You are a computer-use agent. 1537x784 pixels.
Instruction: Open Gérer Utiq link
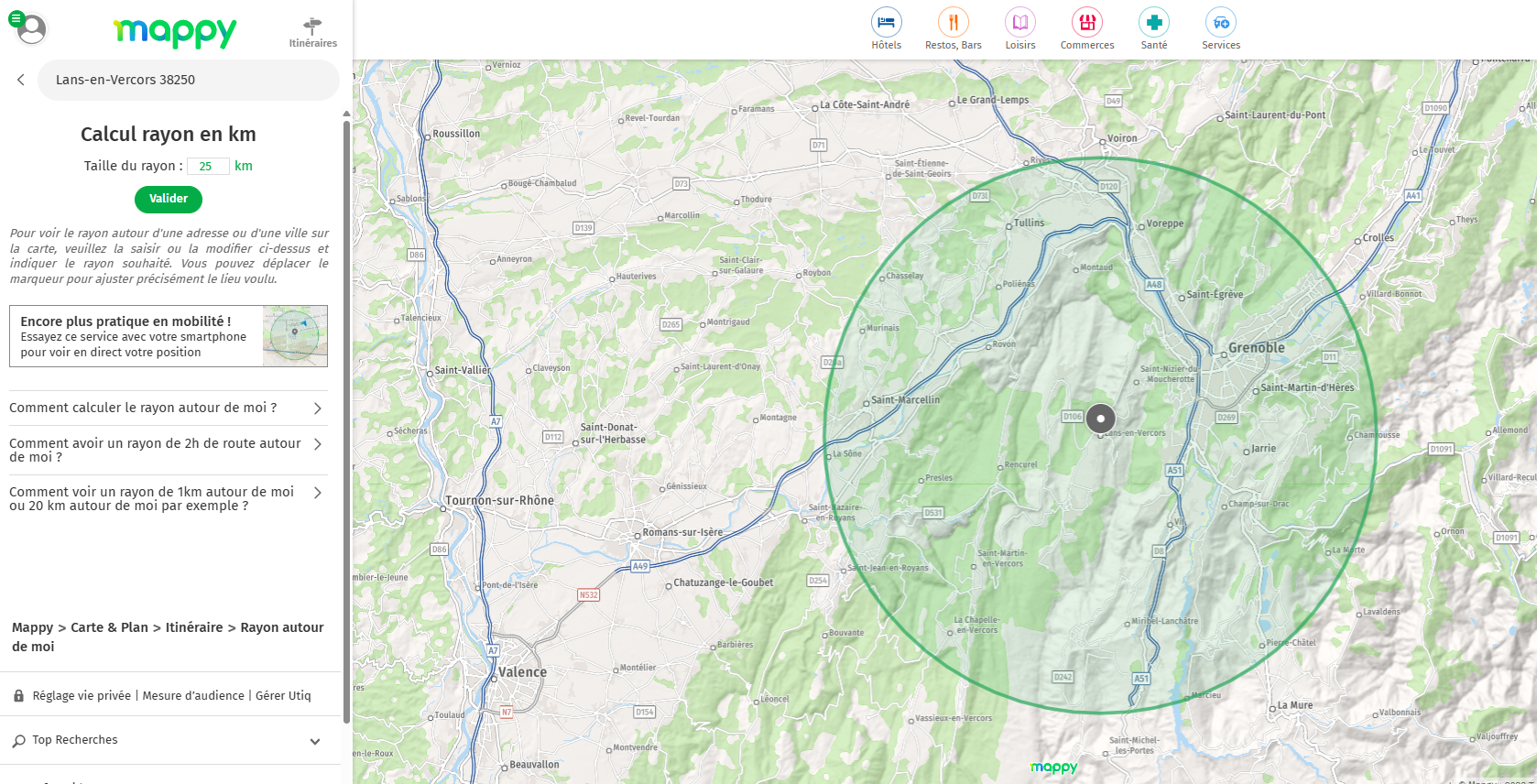coord(283,696)
